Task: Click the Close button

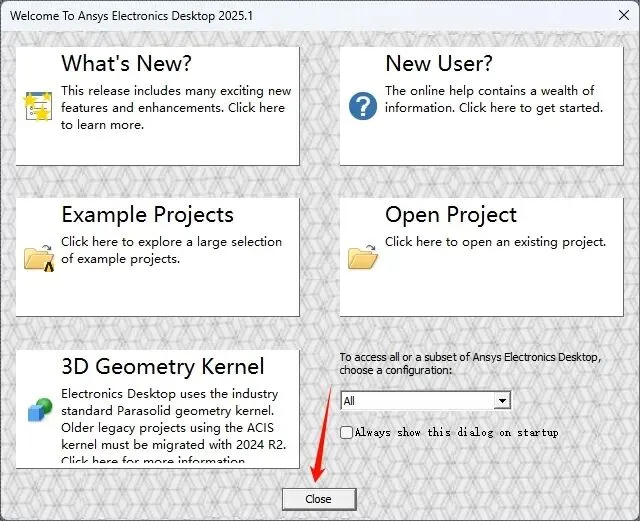Action: (319, 499)
